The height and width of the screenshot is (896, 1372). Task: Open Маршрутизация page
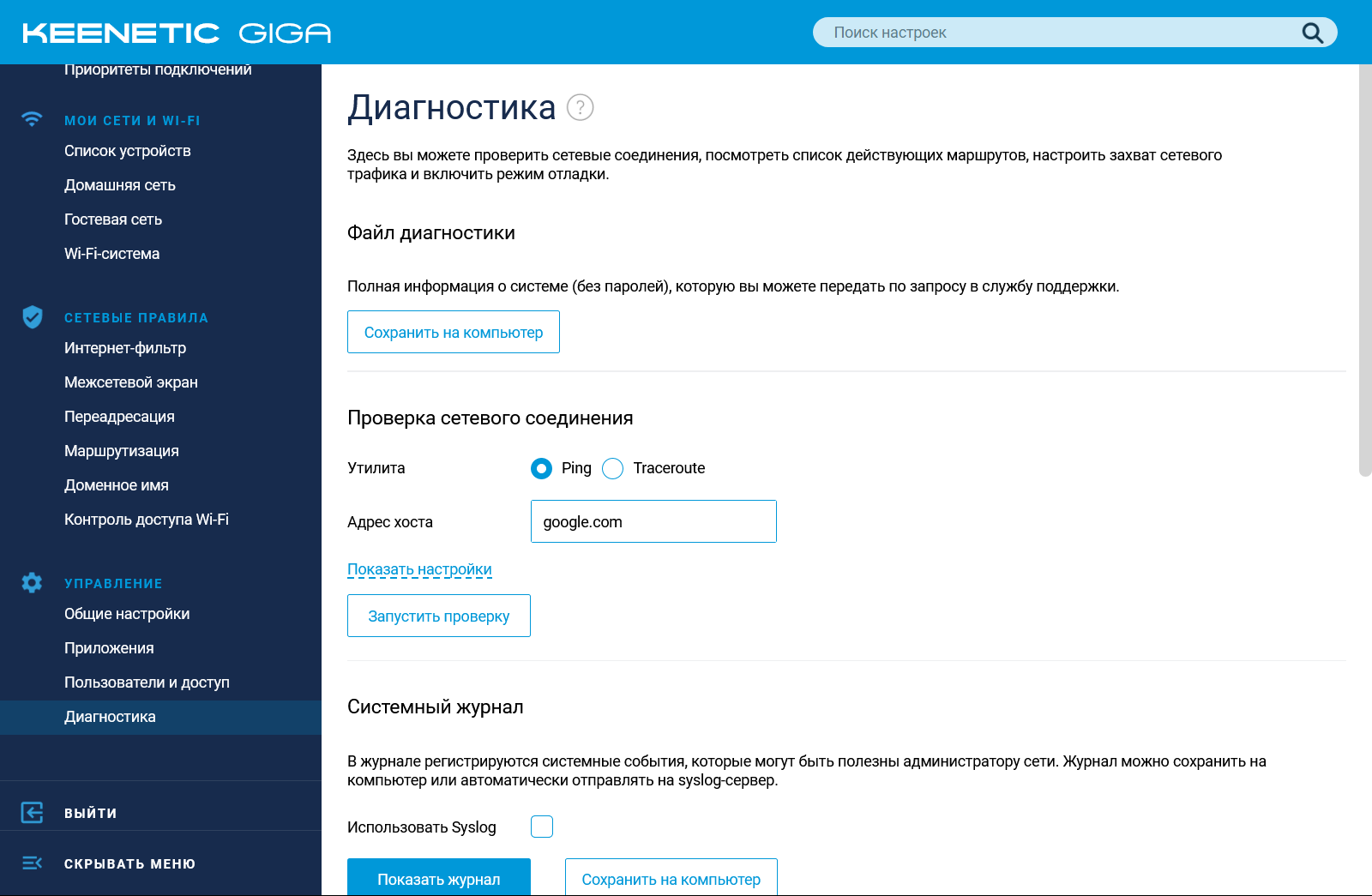pyautogui.click(x=122, y=451)
